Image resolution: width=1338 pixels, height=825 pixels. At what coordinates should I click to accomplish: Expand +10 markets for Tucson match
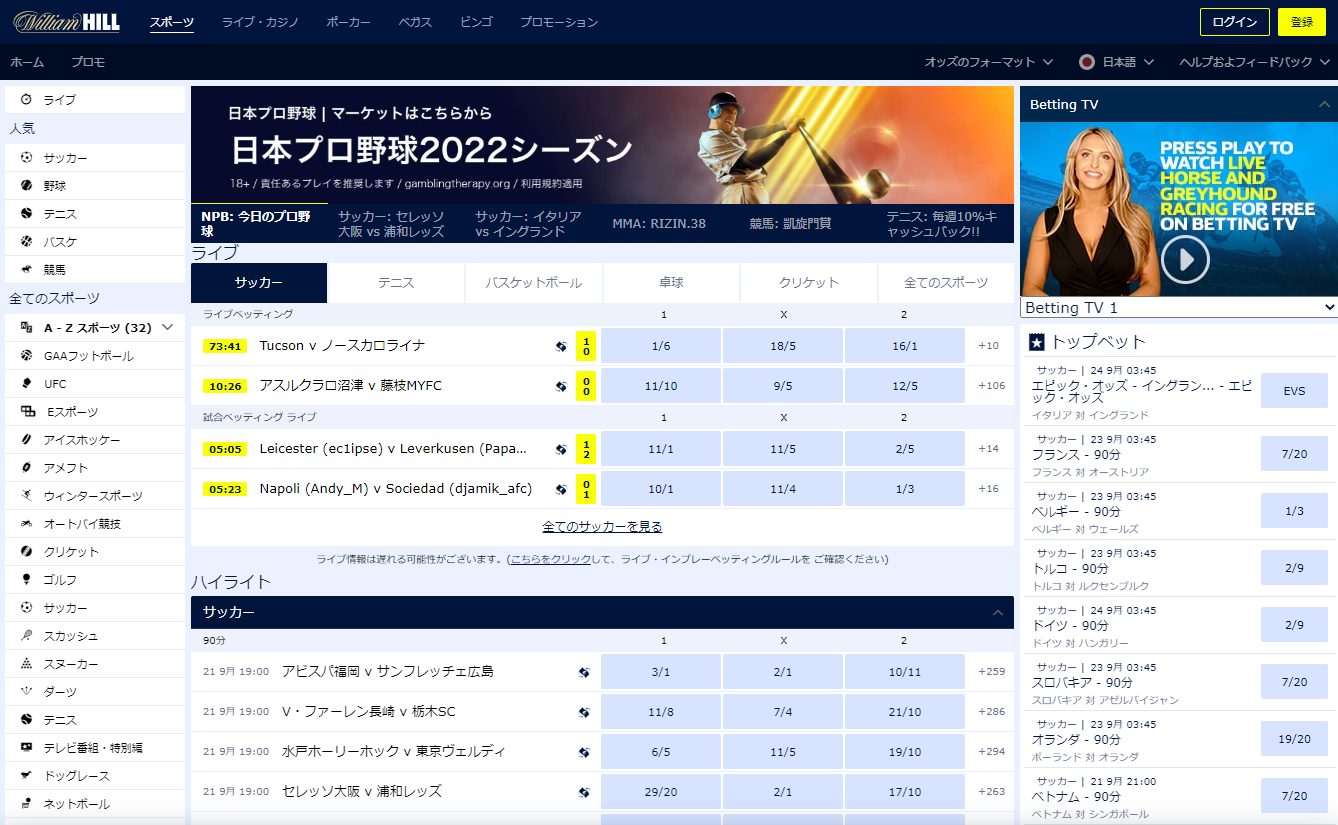989,346
